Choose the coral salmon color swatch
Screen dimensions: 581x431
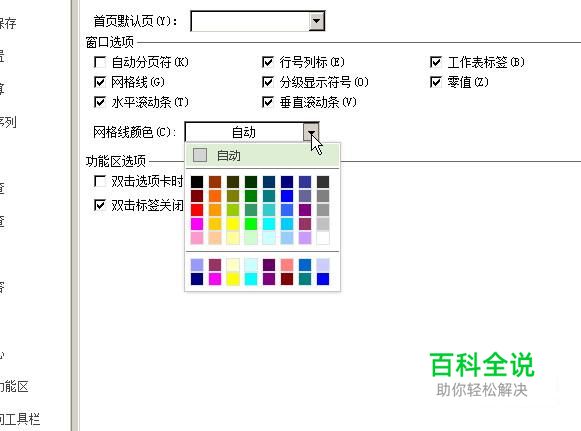(x=287, y=265)
